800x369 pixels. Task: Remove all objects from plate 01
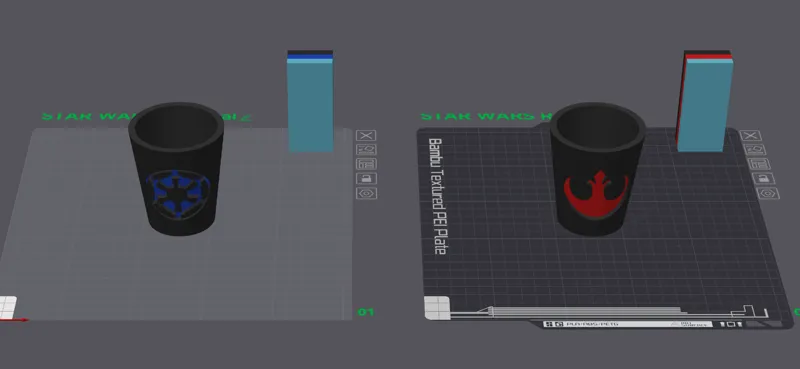click(366, 136)
